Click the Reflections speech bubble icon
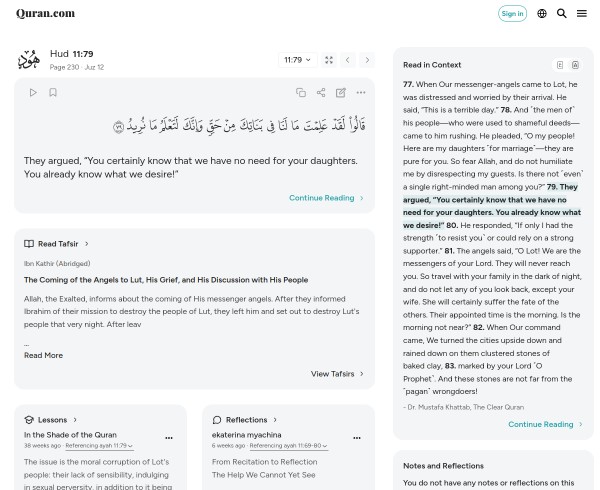This screenshot has height=490, width=600. (217, 420)
